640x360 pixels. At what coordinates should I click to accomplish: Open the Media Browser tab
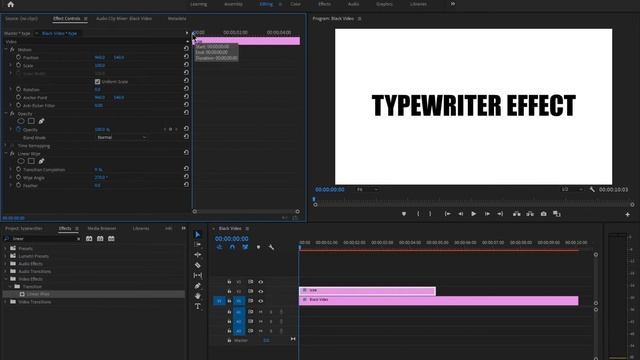102,228
